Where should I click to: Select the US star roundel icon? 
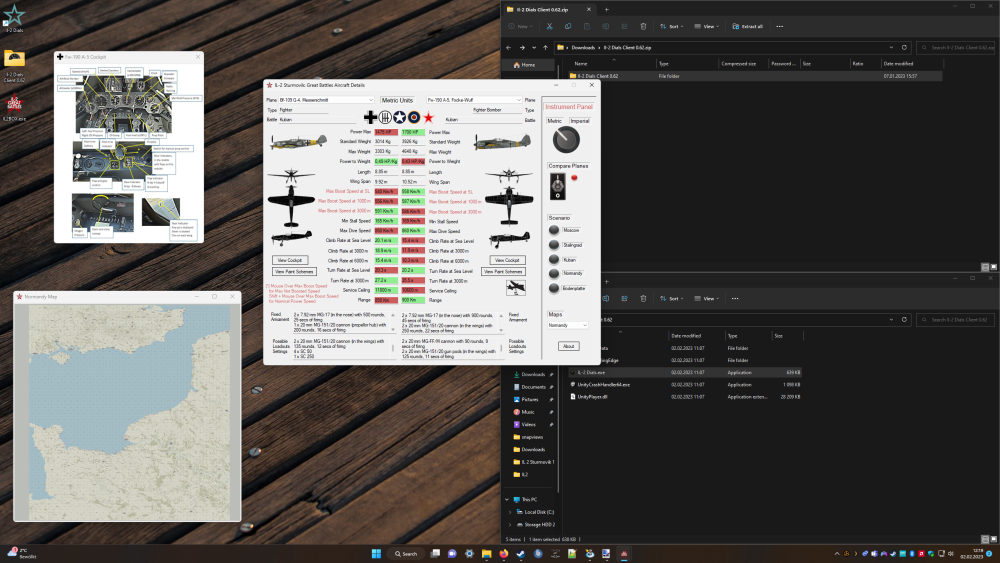[398, 117]
